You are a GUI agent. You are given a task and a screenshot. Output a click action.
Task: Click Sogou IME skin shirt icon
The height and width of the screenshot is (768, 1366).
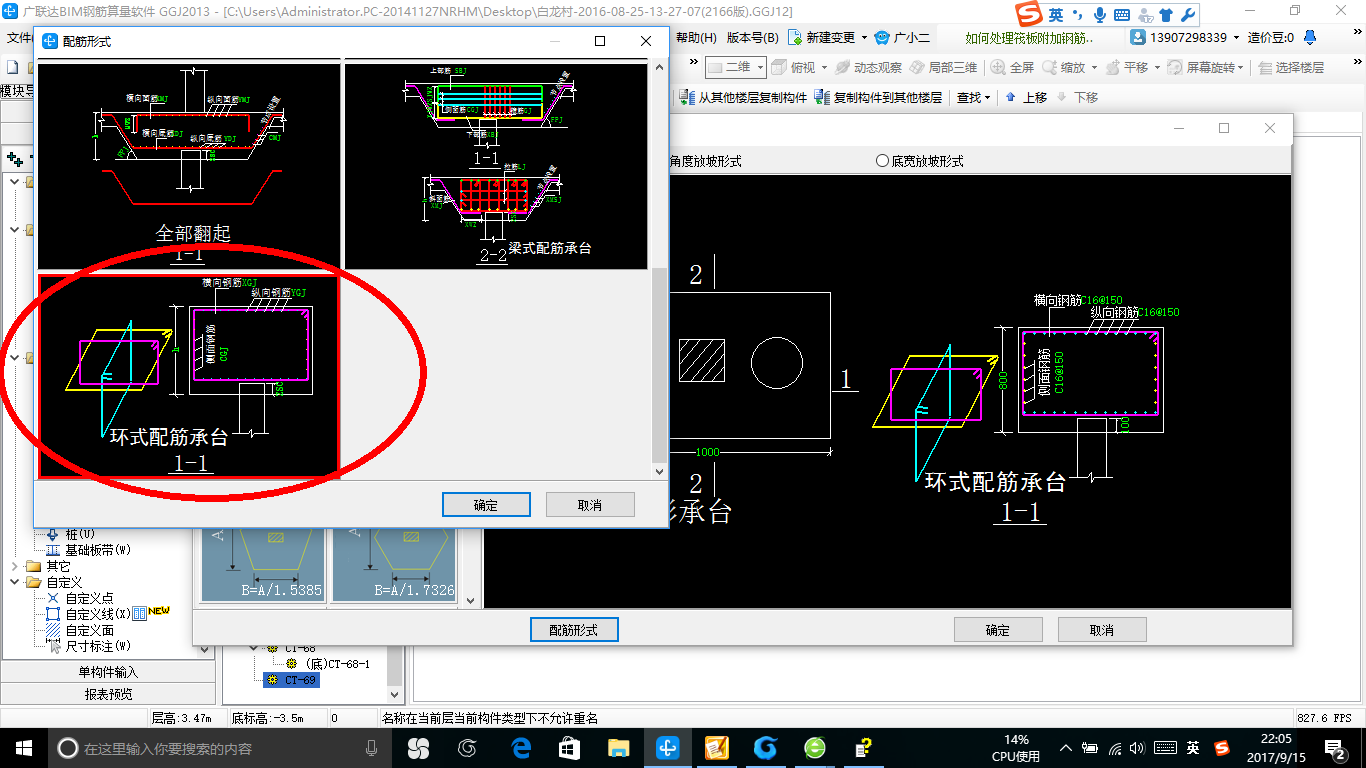(x=1165, y=15)
